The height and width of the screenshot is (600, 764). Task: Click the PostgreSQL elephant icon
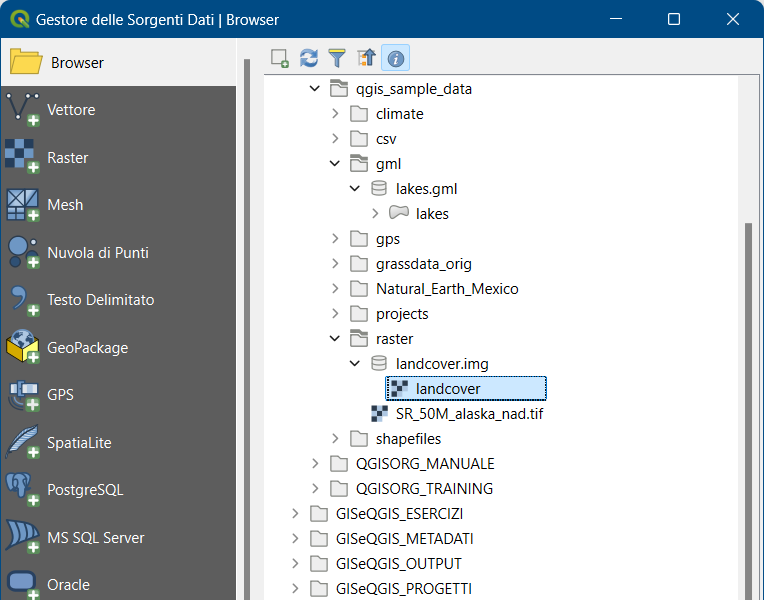pos(22,490)
